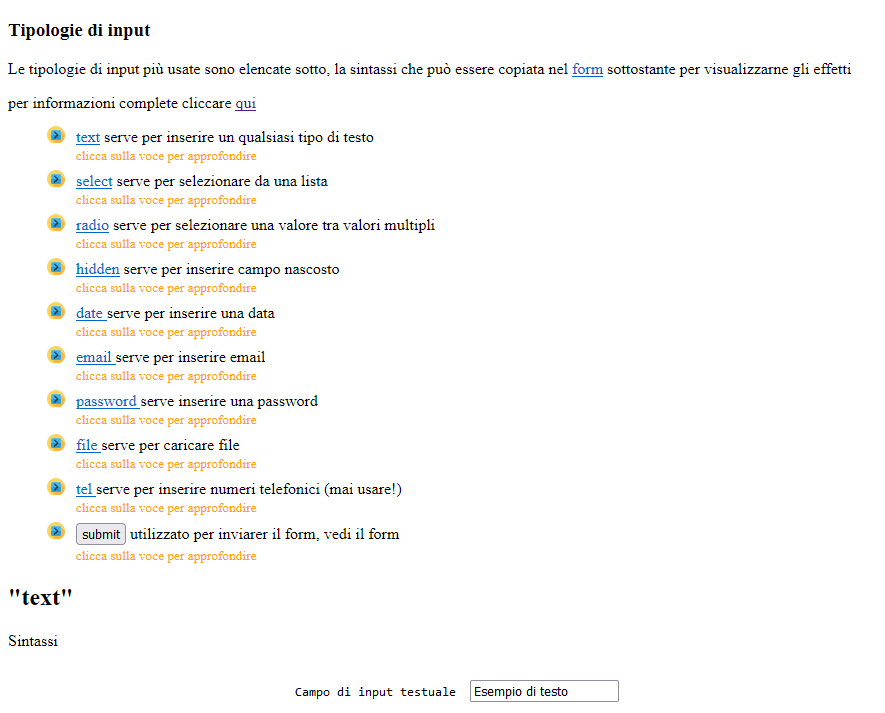
Task: Follow the 'email' input type link
Action: coord(94,358)
